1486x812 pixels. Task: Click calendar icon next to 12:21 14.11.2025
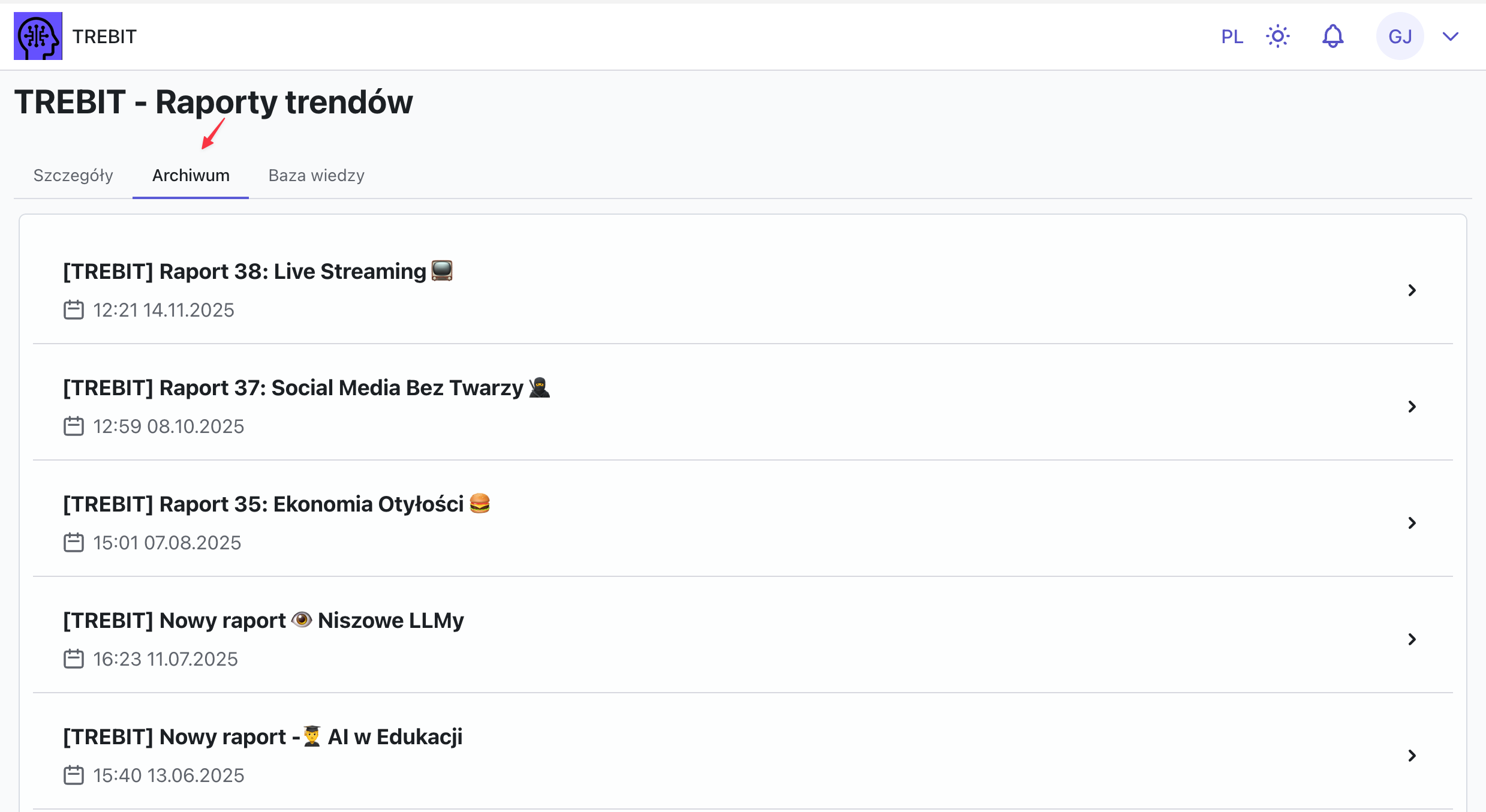(x=74, y=310)
